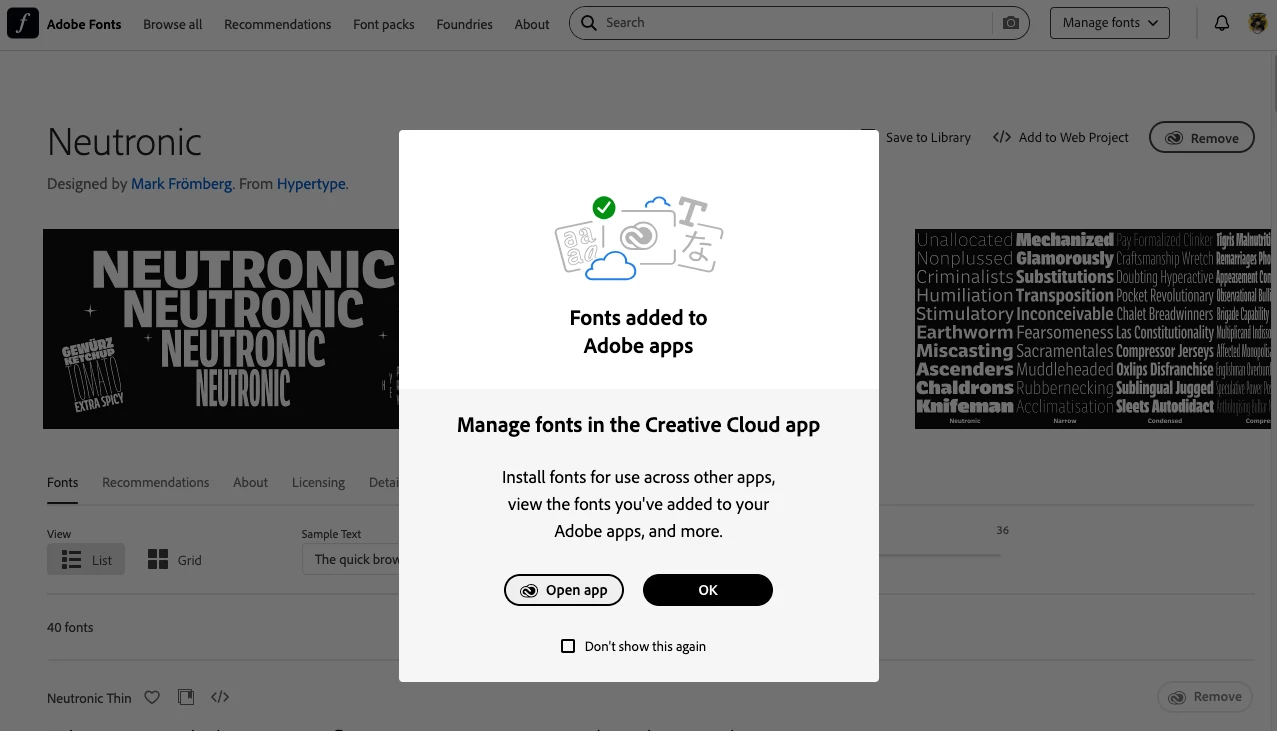Save Neutronic Thin to library icon
This screenshot has width=1277, height=731.
point(186,697)
